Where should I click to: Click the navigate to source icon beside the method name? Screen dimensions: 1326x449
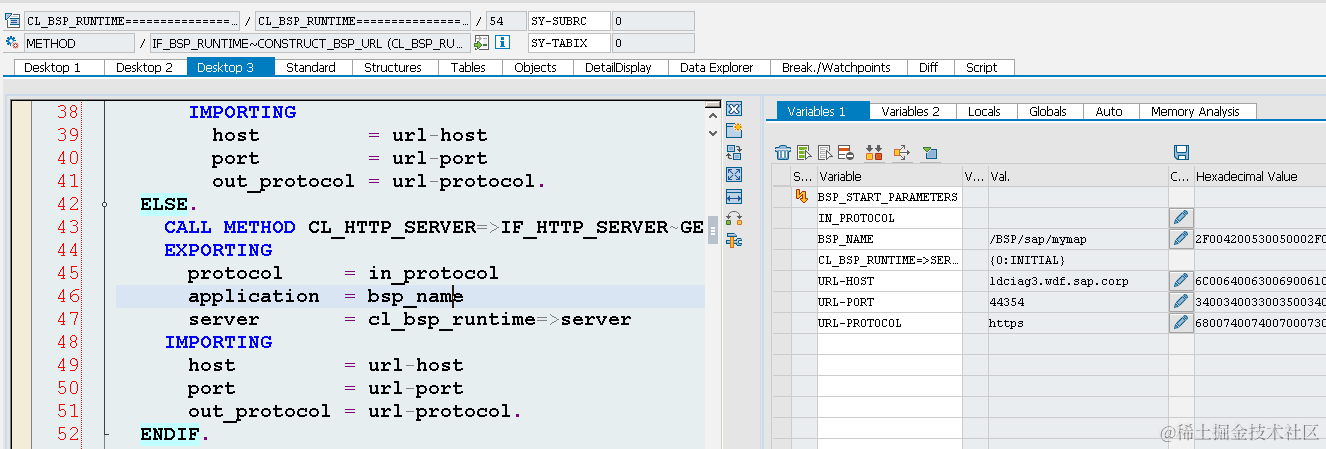482,43
